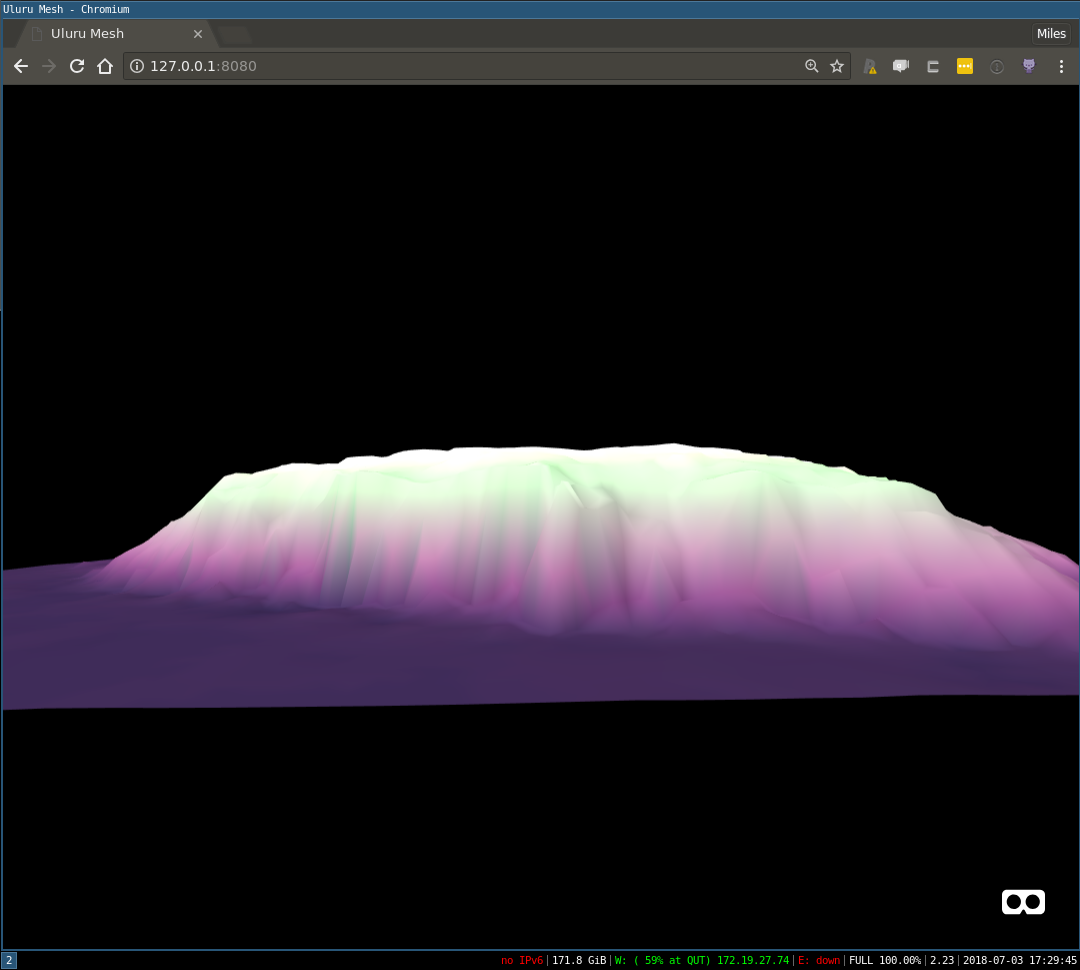Click the P extension with warning badge

click(869, 66)
